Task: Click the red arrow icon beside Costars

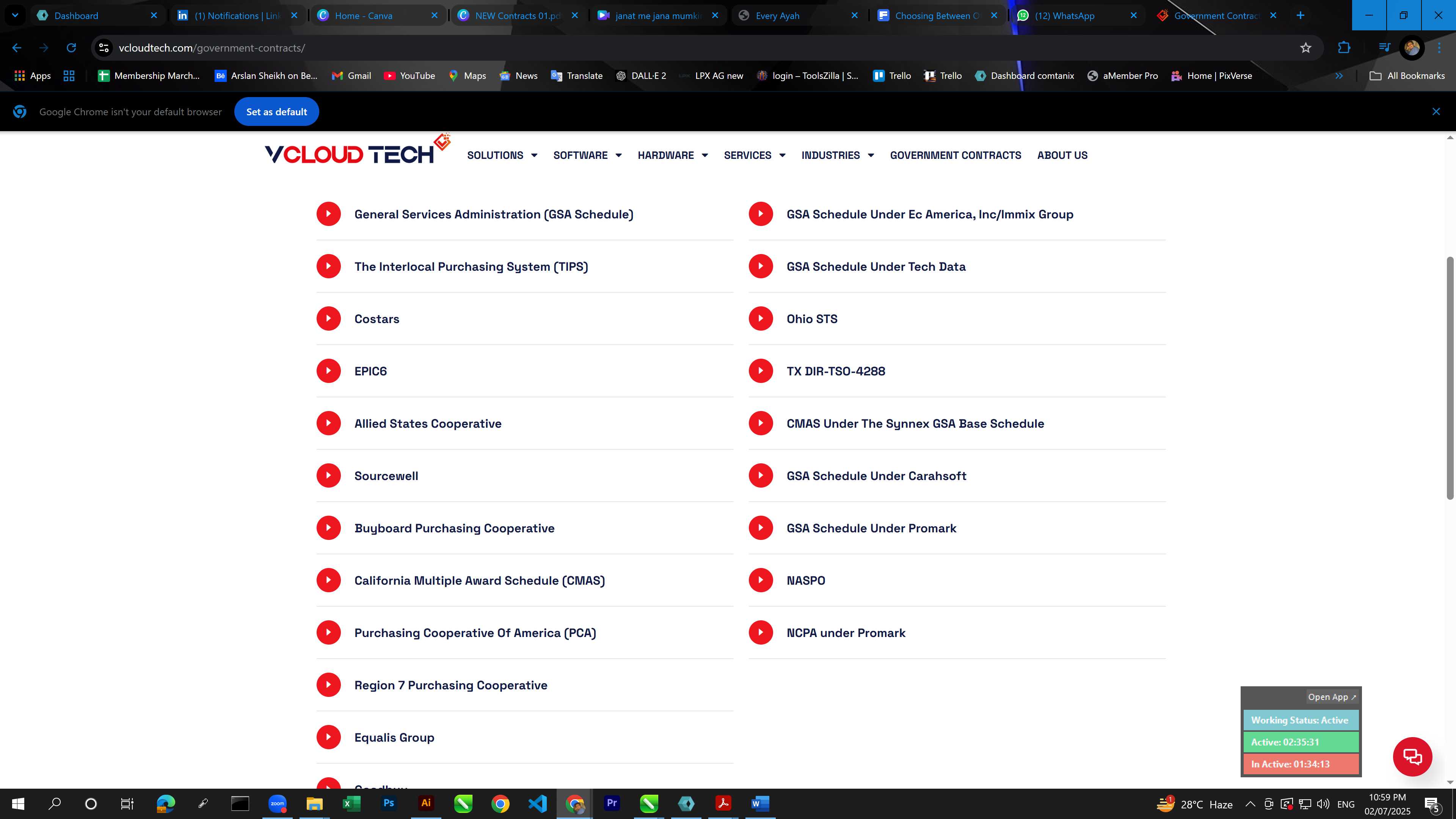Action: [328, 319]
